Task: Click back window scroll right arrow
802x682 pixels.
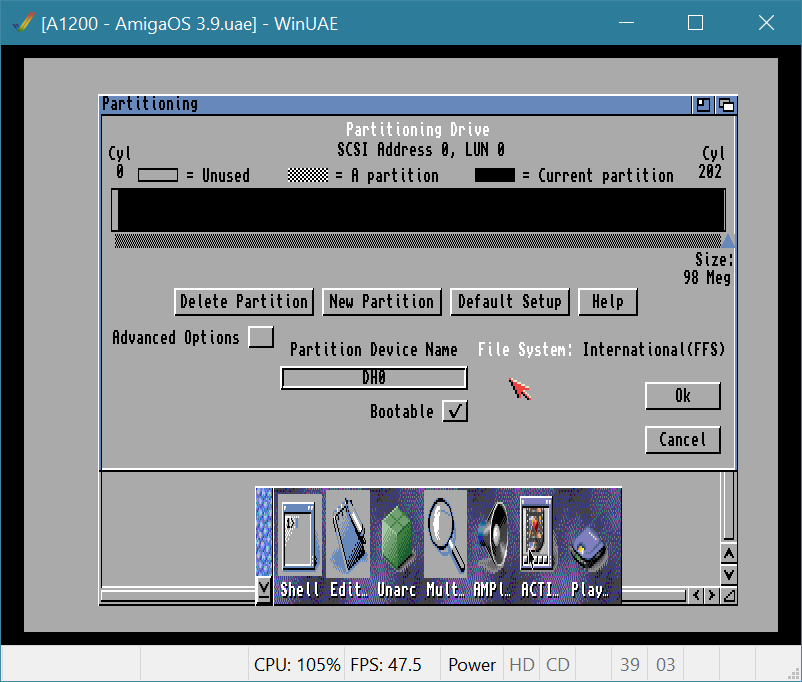Action: point(711,595)
